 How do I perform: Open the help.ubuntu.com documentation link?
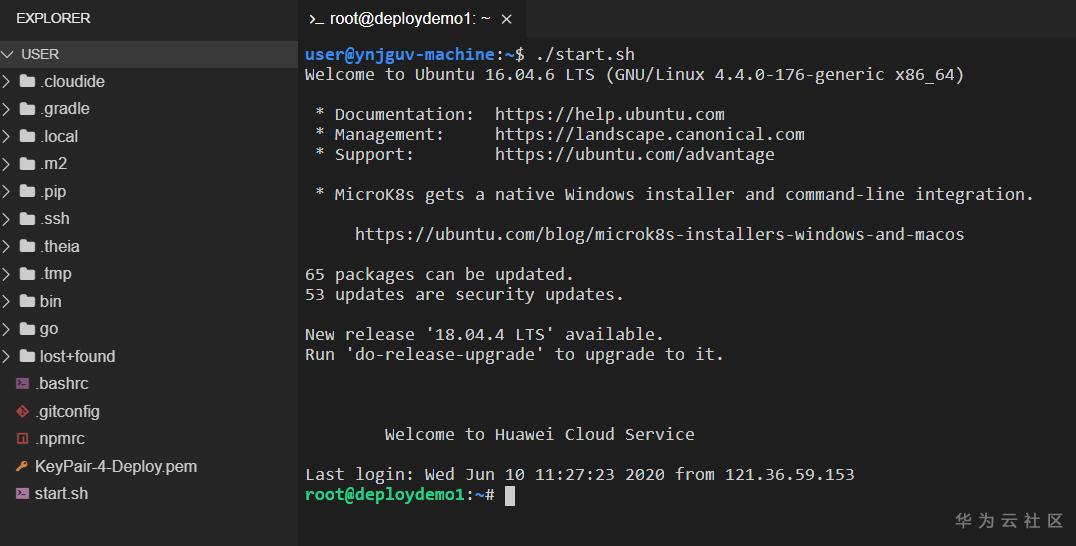point(609,114)
